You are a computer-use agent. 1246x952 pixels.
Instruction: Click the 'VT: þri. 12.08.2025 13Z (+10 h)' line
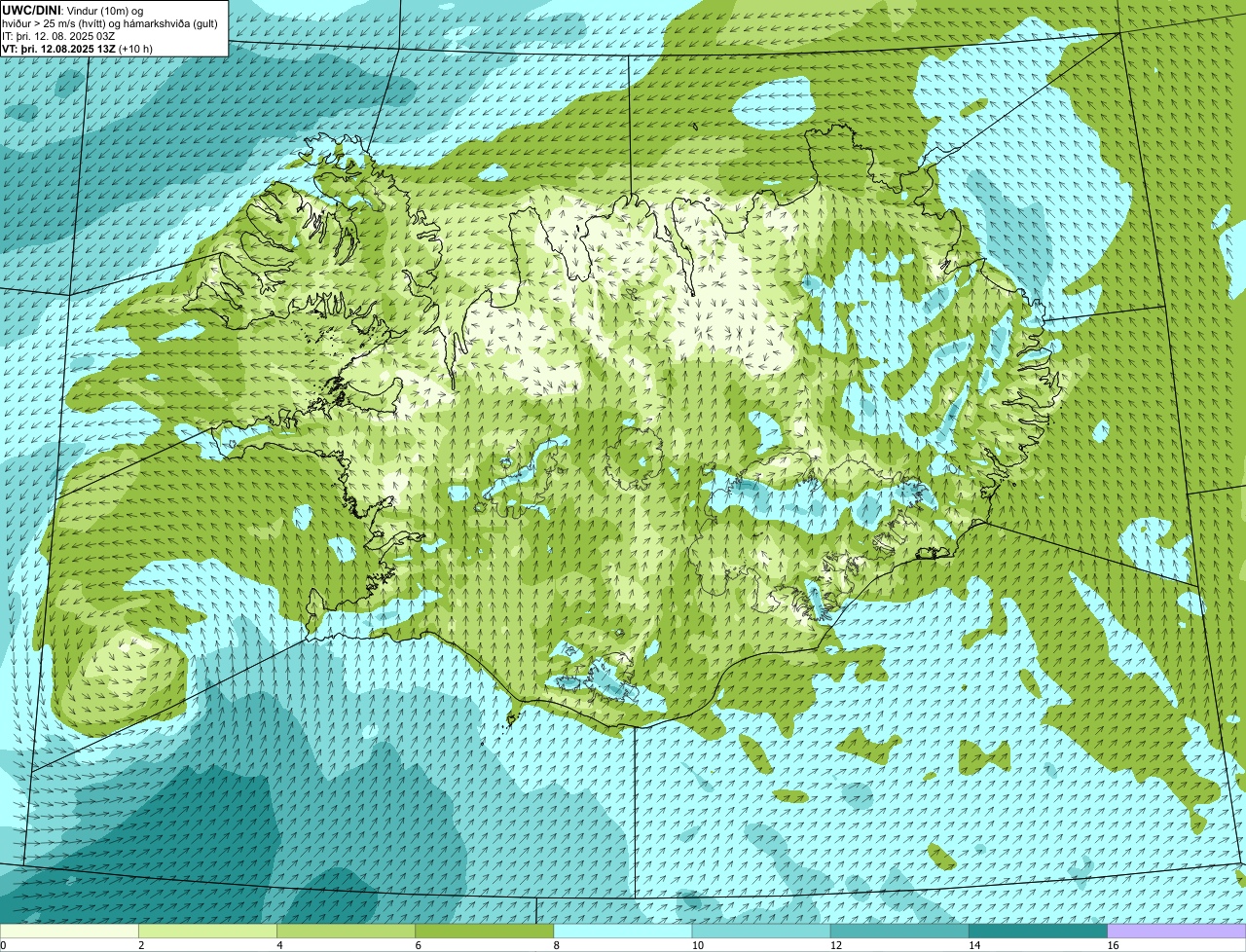(x=77, y=49)
